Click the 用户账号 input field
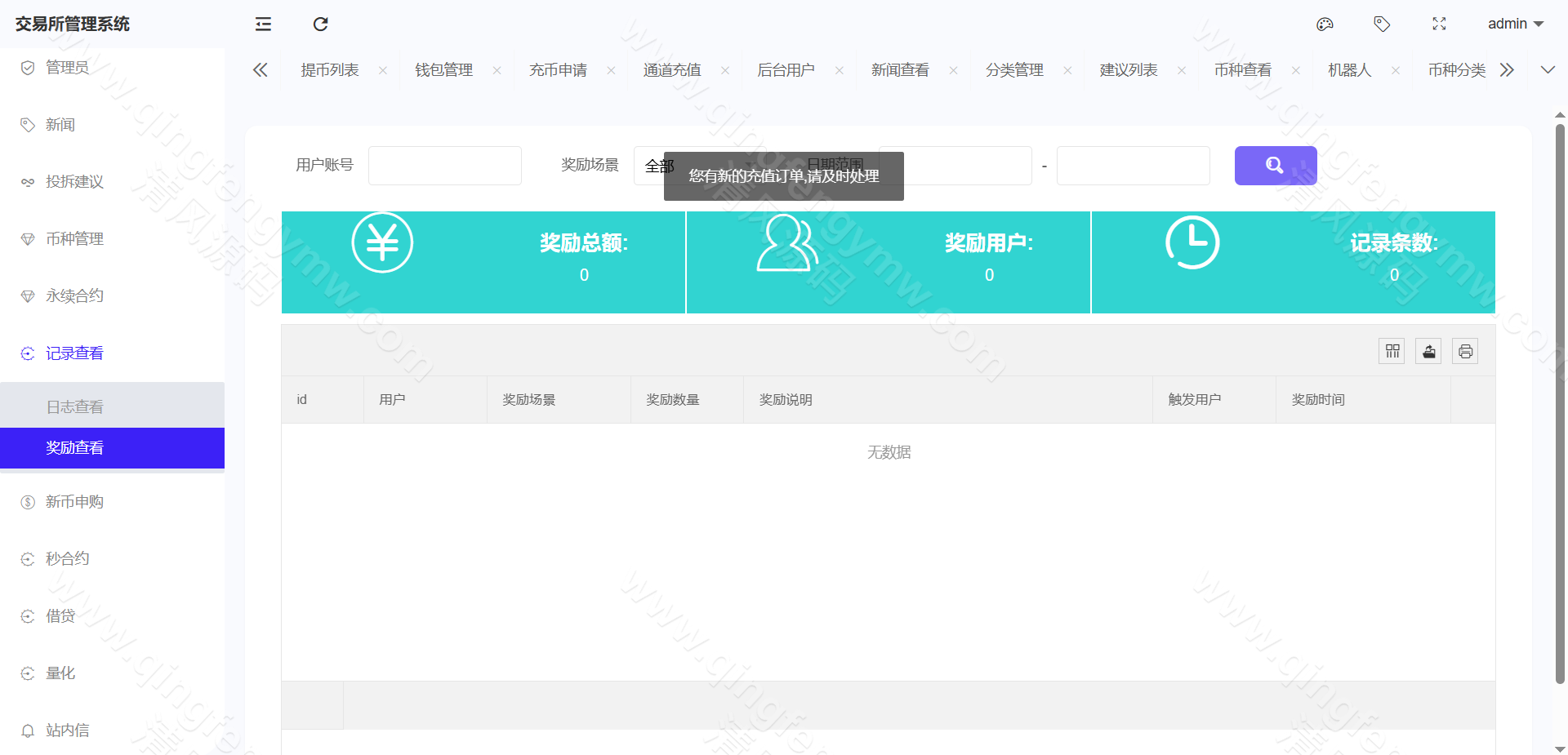 click(444, 165)
